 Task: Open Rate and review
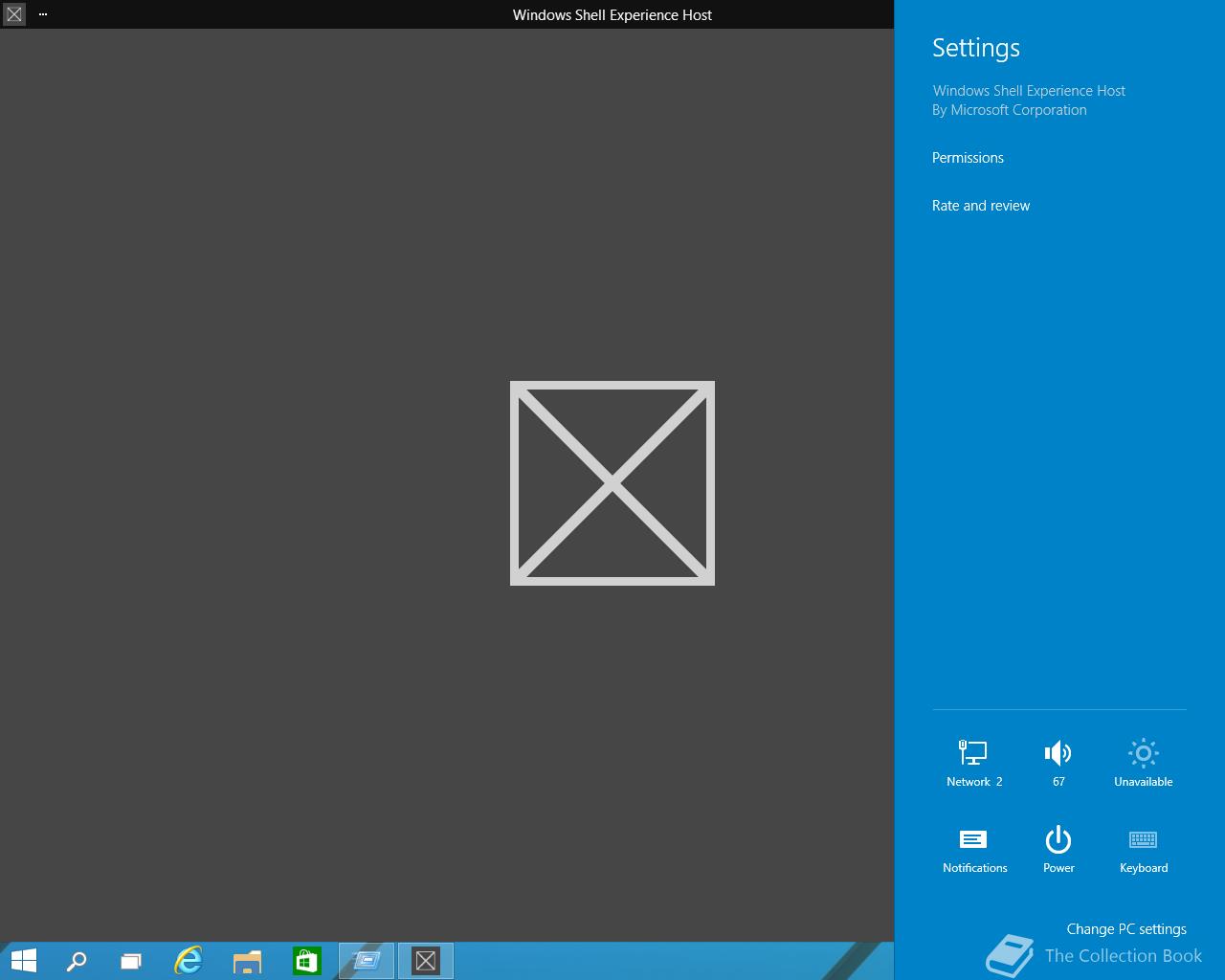pyautogui.click(x=981, y=206)
